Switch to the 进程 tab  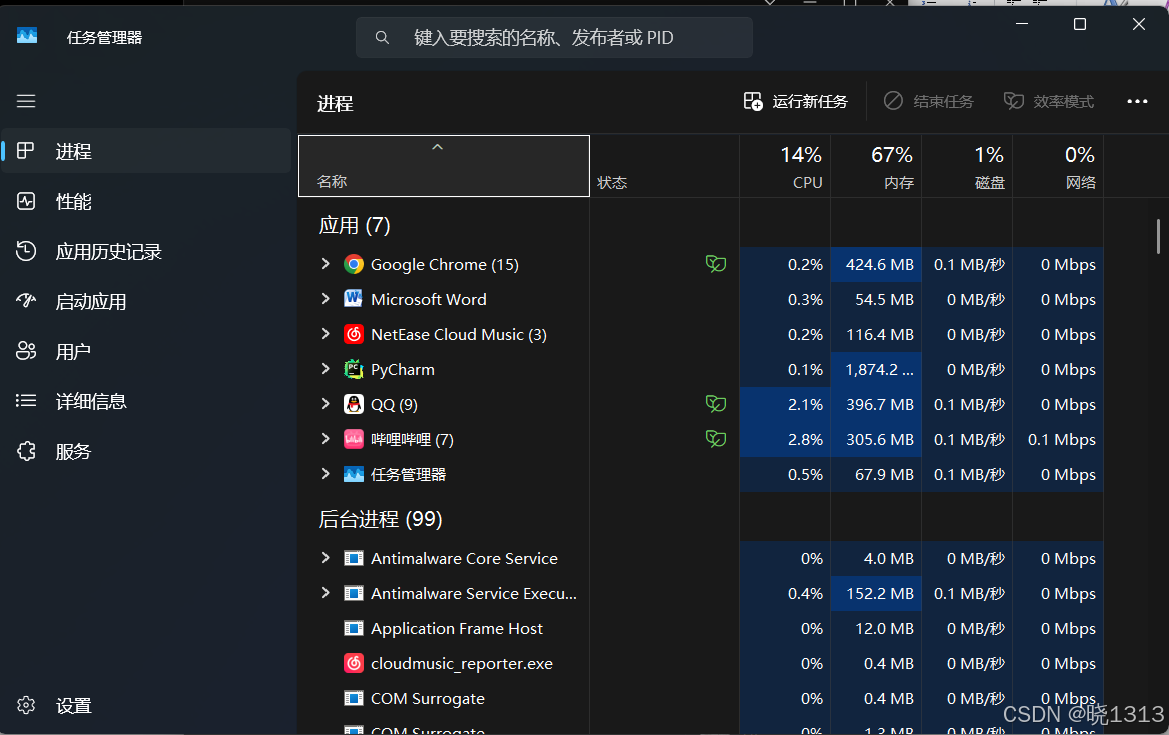[x=147, y=151]
